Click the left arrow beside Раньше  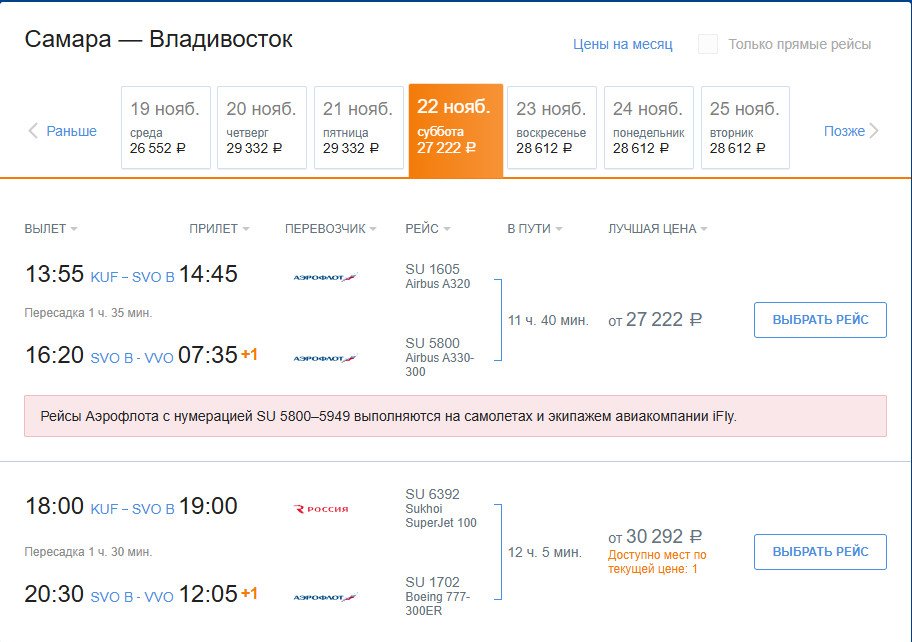click(33, 131)
